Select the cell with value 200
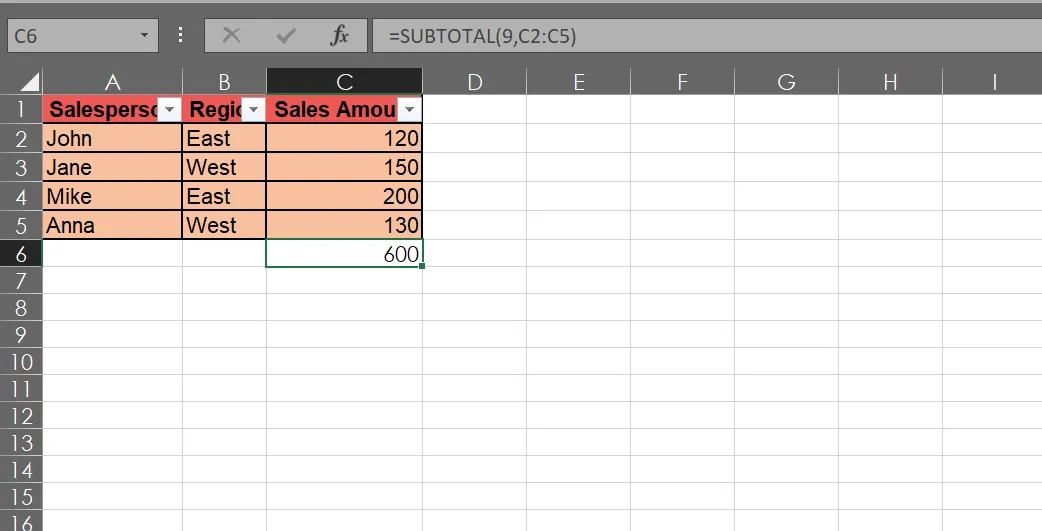Image resolution: width=1042 pixels, height=531 pixels. pyautogui.click(x=344, y=196)
